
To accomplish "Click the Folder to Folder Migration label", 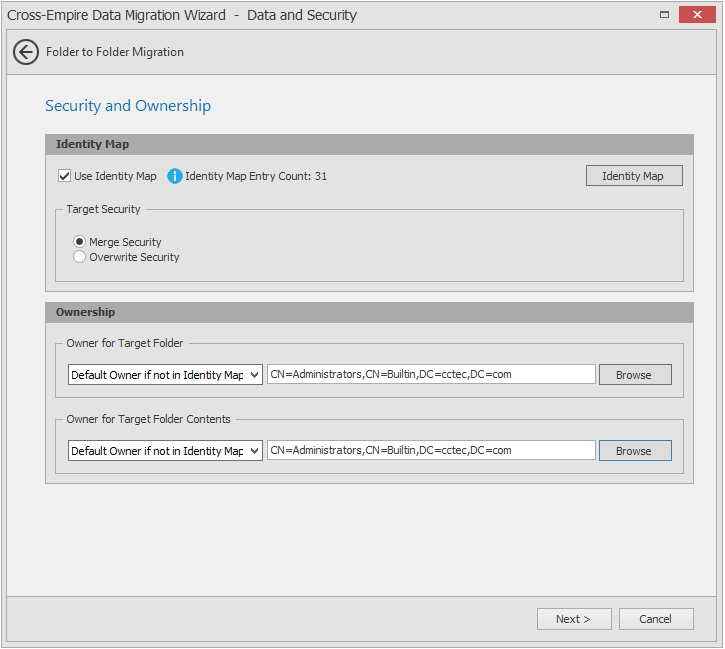I will pos(115,52).
